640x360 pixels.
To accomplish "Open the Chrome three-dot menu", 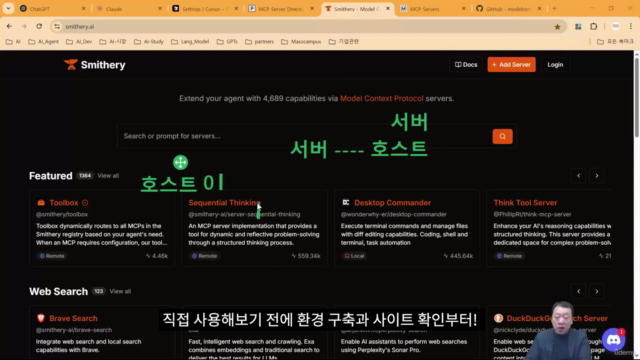I will coord(631,27).
